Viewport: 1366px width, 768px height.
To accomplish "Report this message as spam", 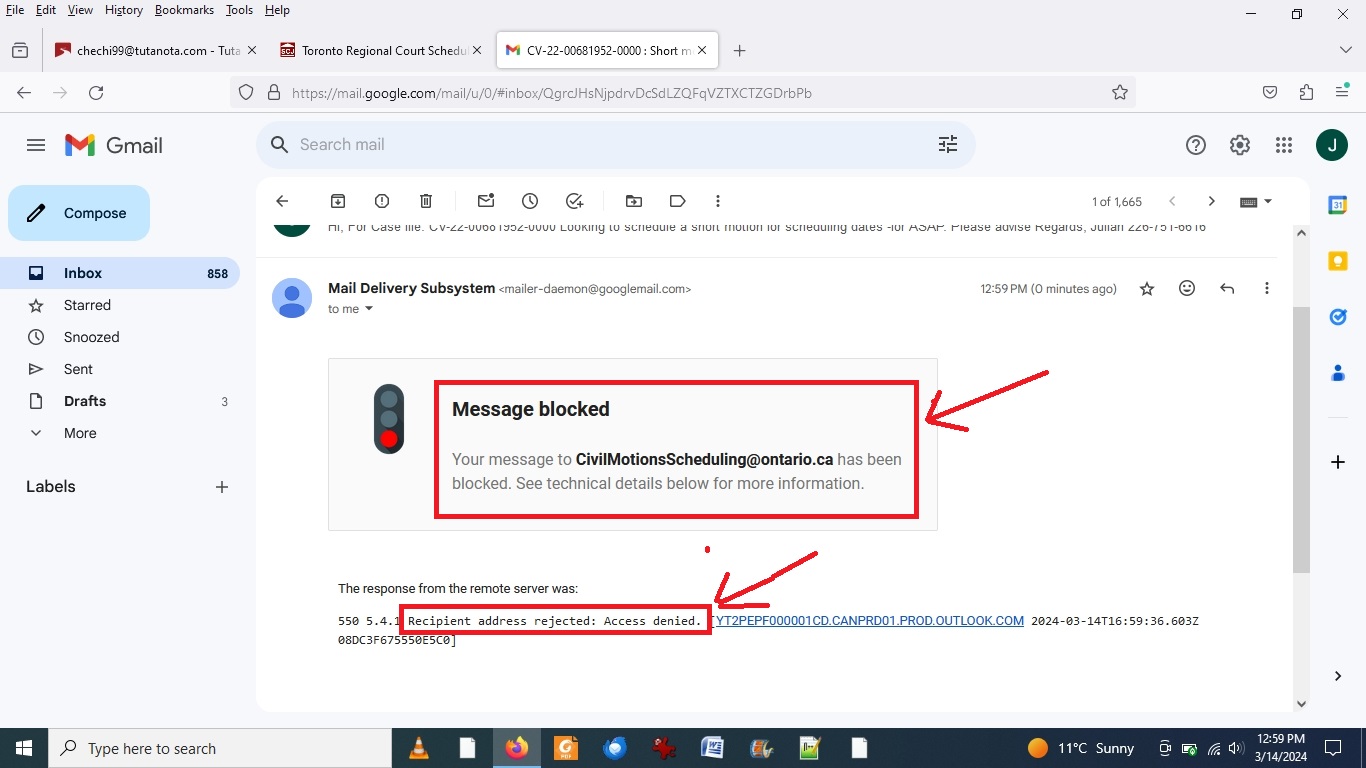I will 382,201.
